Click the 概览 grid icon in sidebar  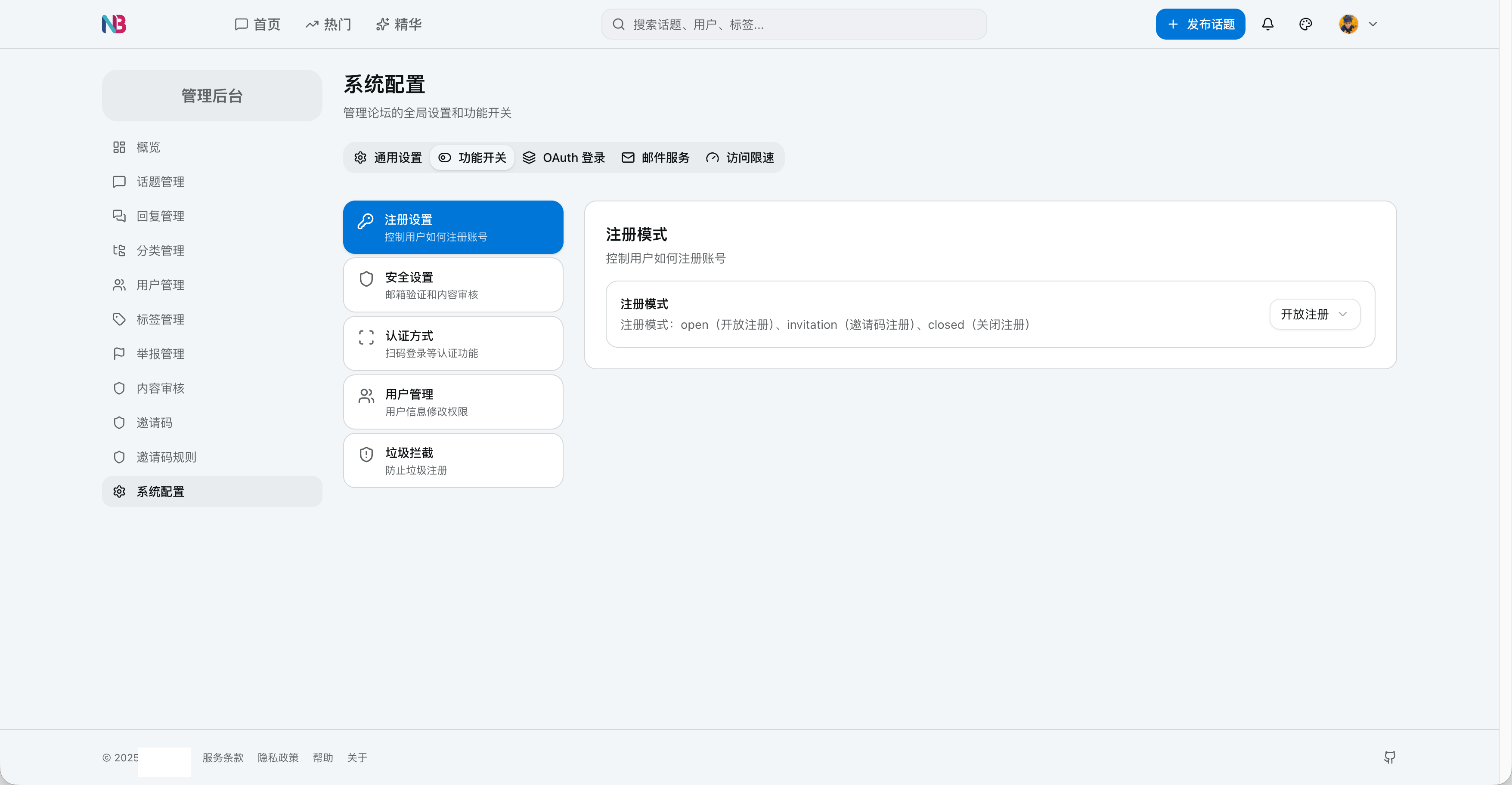point(119,147)
